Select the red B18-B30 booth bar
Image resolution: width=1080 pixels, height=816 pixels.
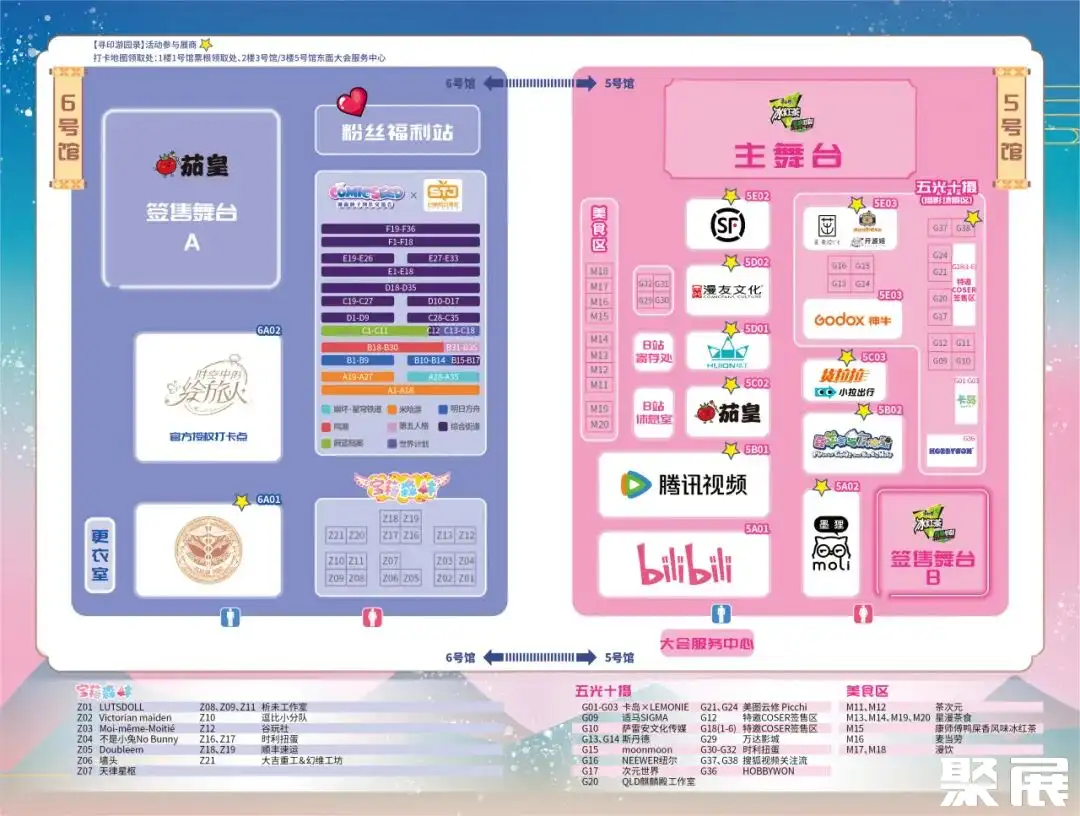coord(382,348)
